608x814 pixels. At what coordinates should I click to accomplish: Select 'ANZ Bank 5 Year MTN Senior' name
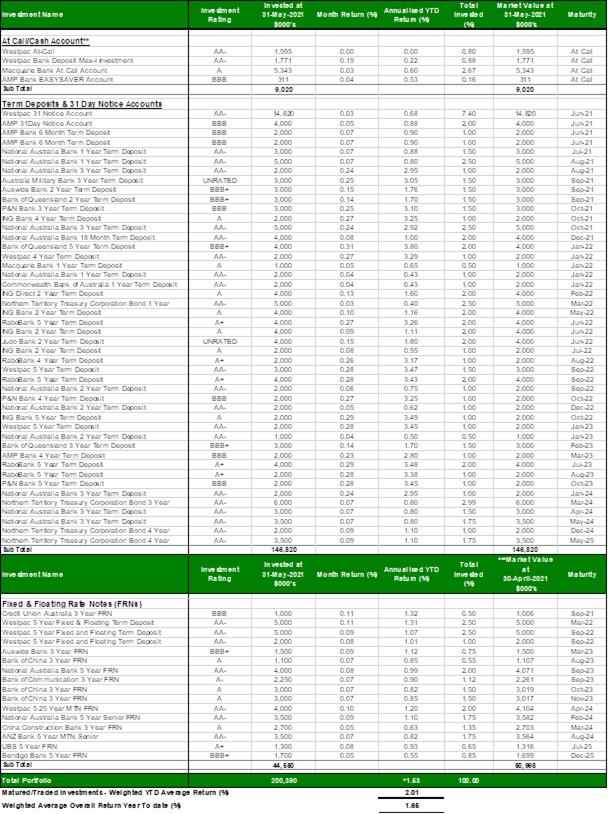pos(50,737)
